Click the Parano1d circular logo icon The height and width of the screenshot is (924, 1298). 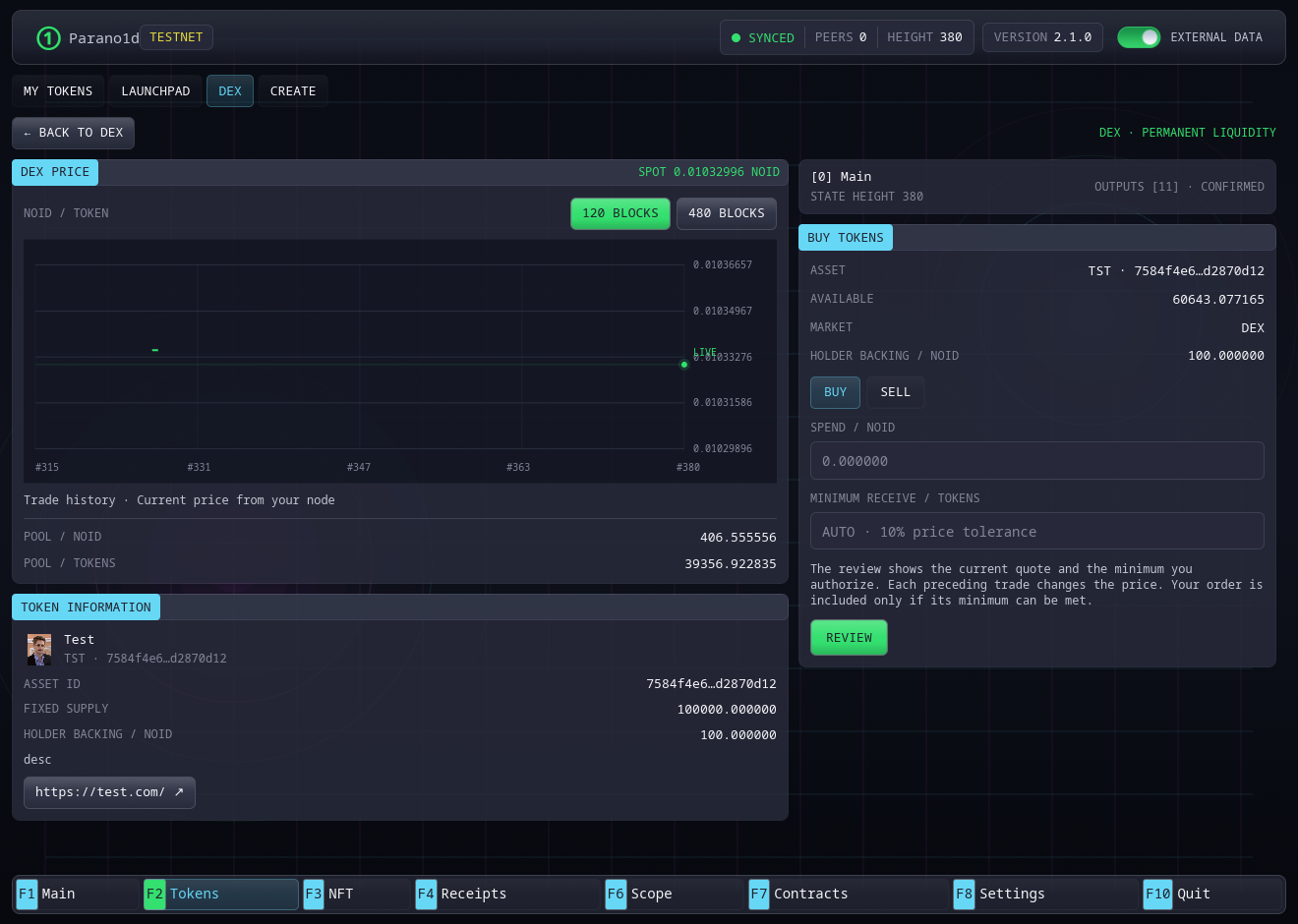(x=48, y=38)
